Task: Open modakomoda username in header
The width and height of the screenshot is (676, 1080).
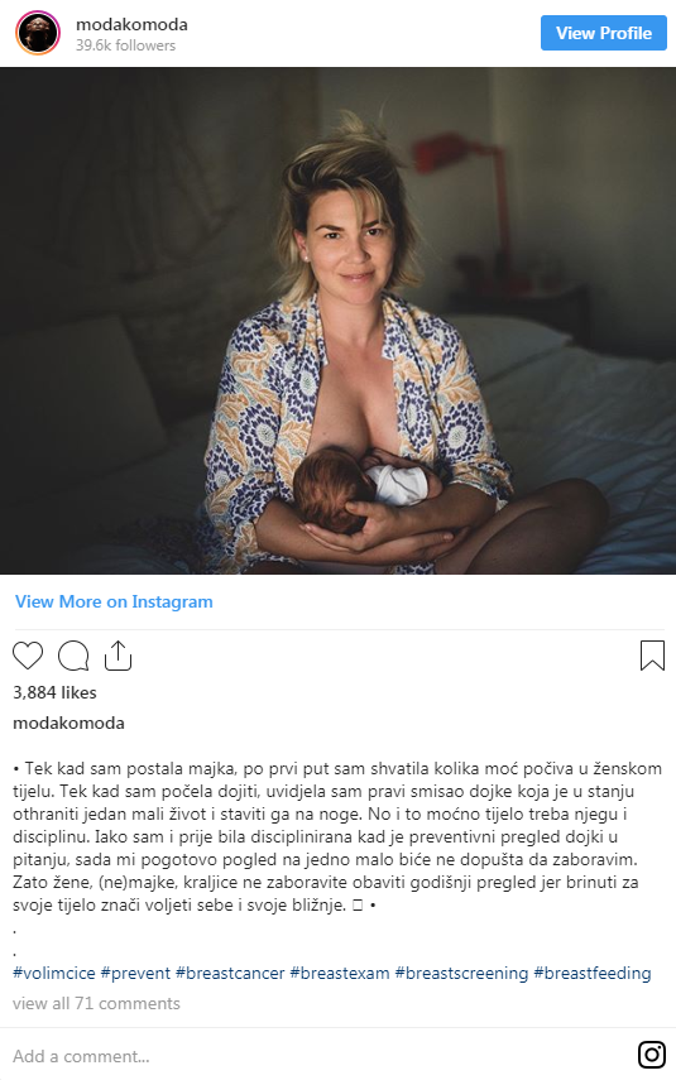Action: click(x=132, y=24)
